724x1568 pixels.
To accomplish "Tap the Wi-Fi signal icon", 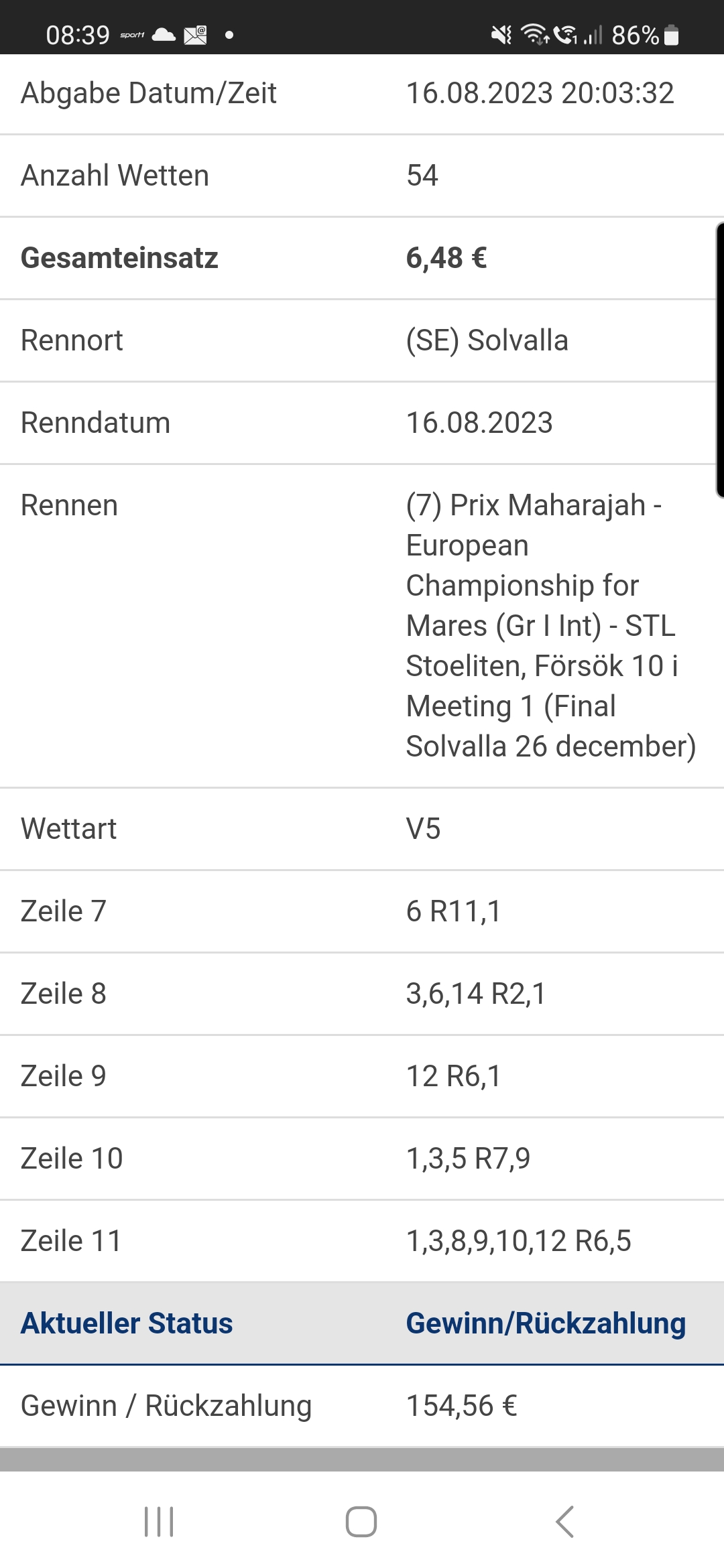I will (x=535, y=34).
